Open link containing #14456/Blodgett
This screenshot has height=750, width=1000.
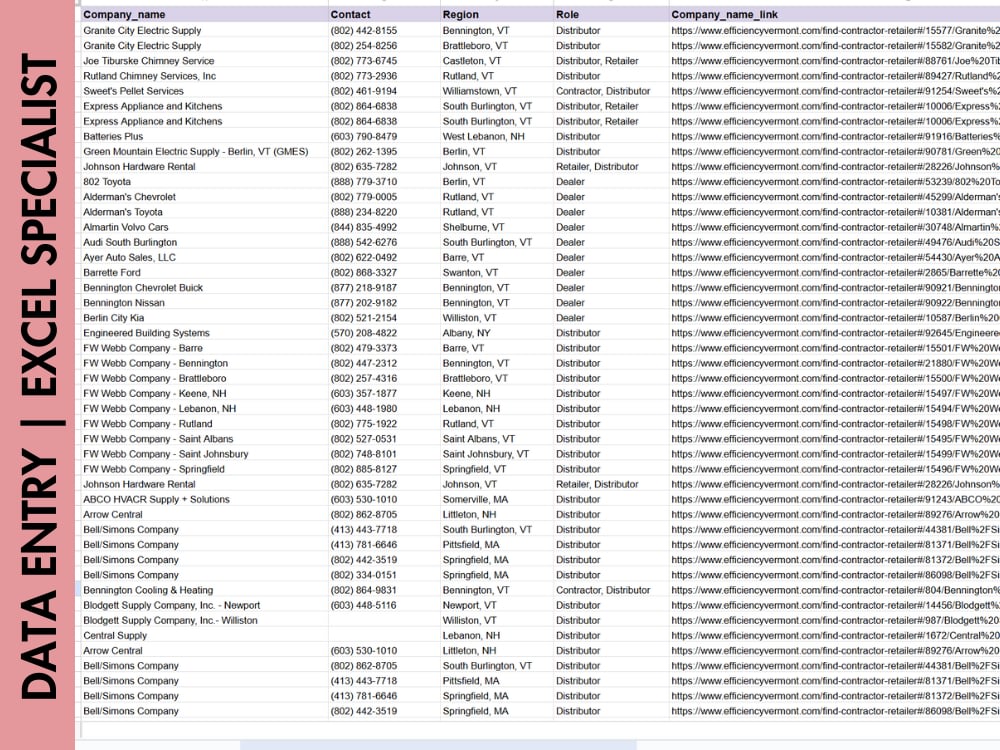[835, 605]
